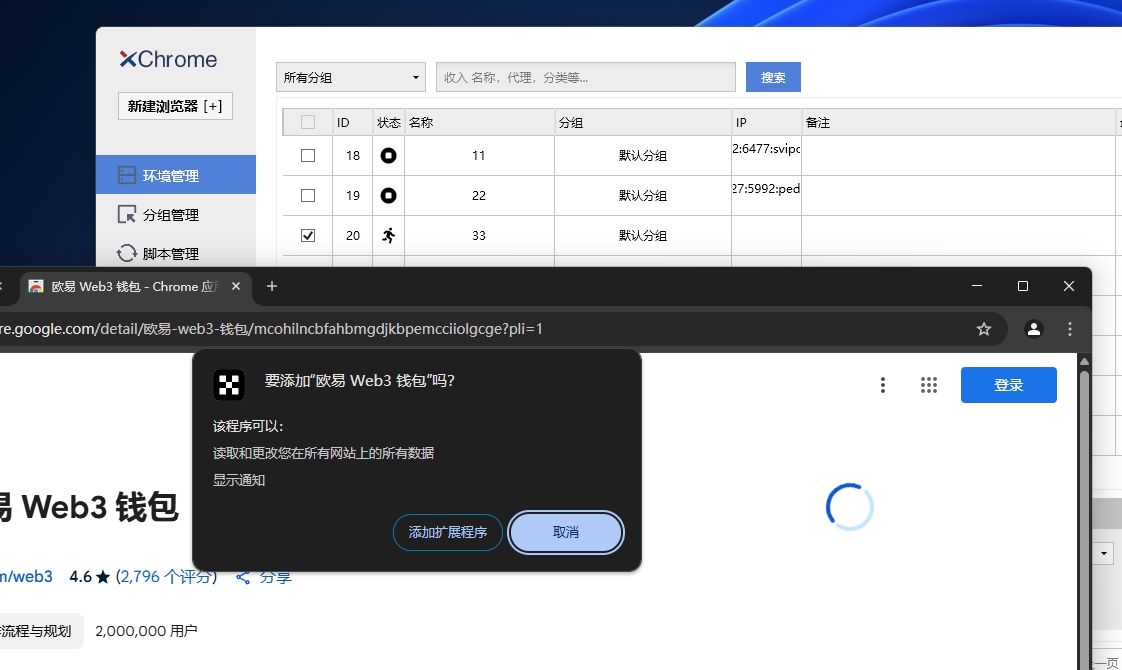This screenshot has width=1122, height=670.
Task: Minimize the Chrome window
Action: coord(977,286)
